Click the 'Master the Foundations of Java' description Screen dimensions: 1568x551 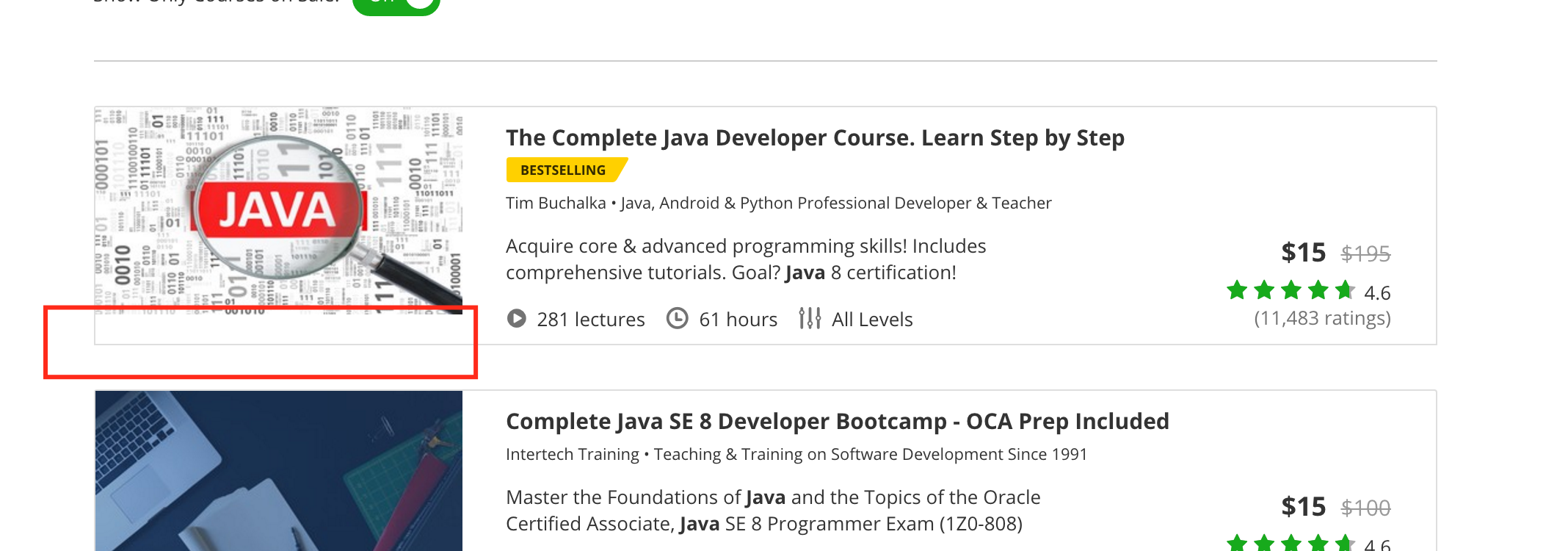(x=772, y=511)
